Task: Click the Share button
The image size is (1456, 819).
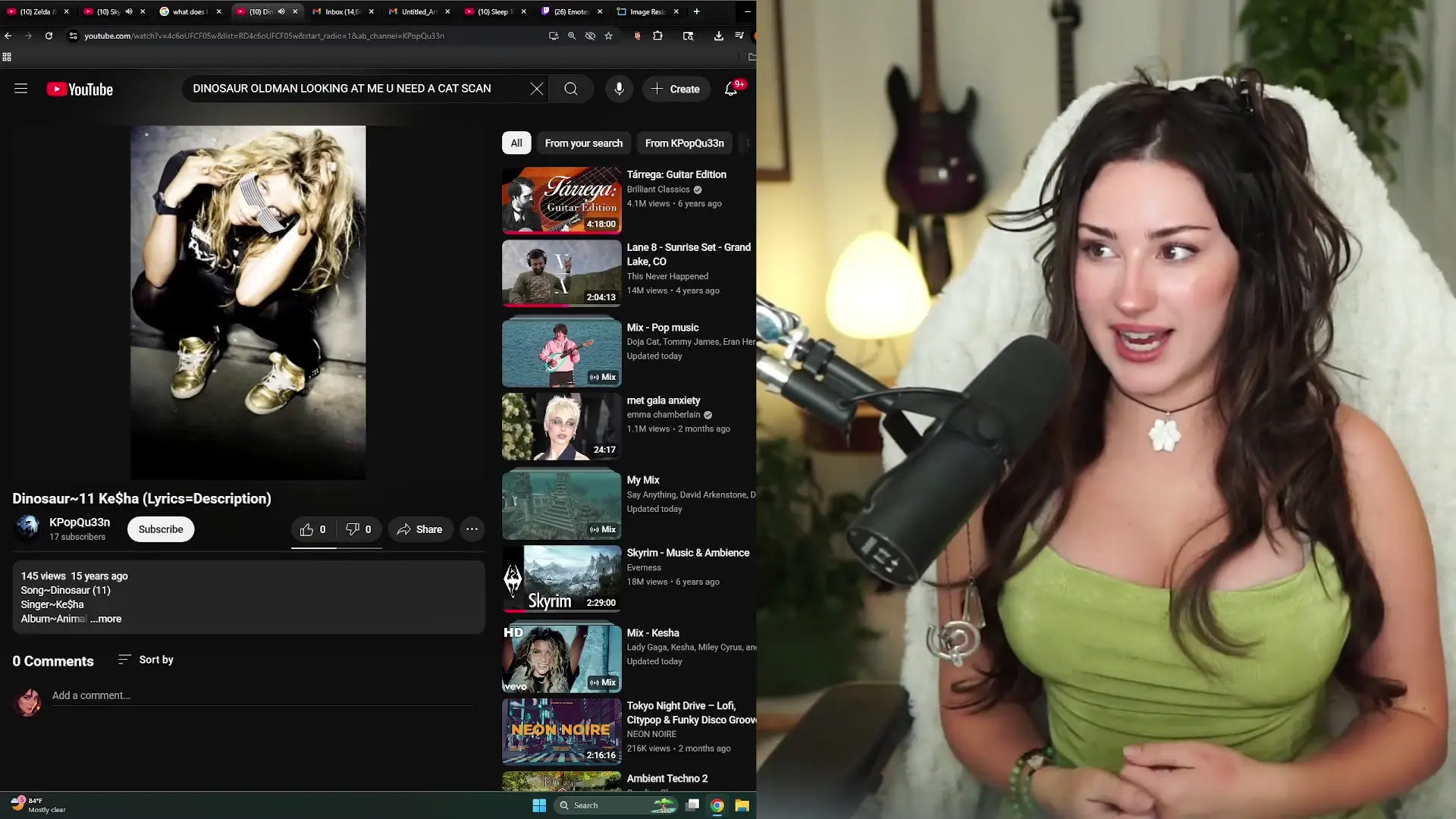Action: (x=420, y=529)
